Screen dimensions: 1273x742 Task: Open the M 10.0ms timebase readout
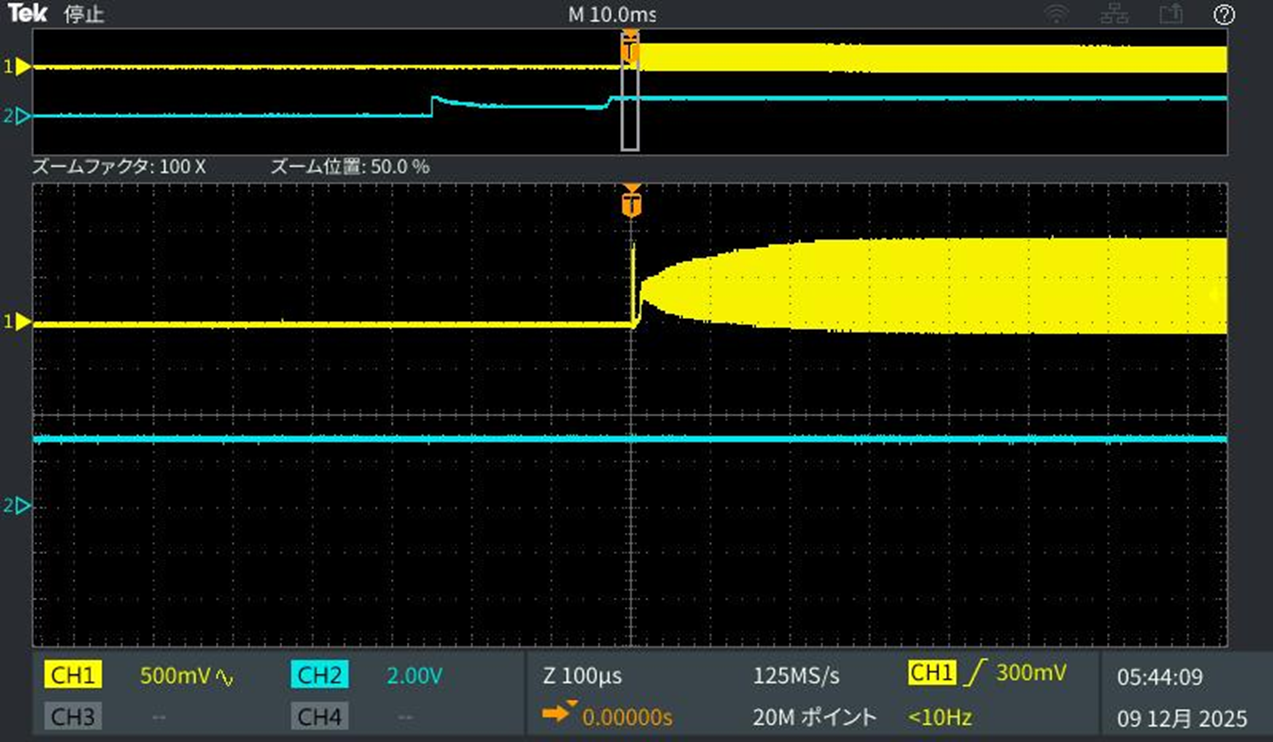click(612, 15)
